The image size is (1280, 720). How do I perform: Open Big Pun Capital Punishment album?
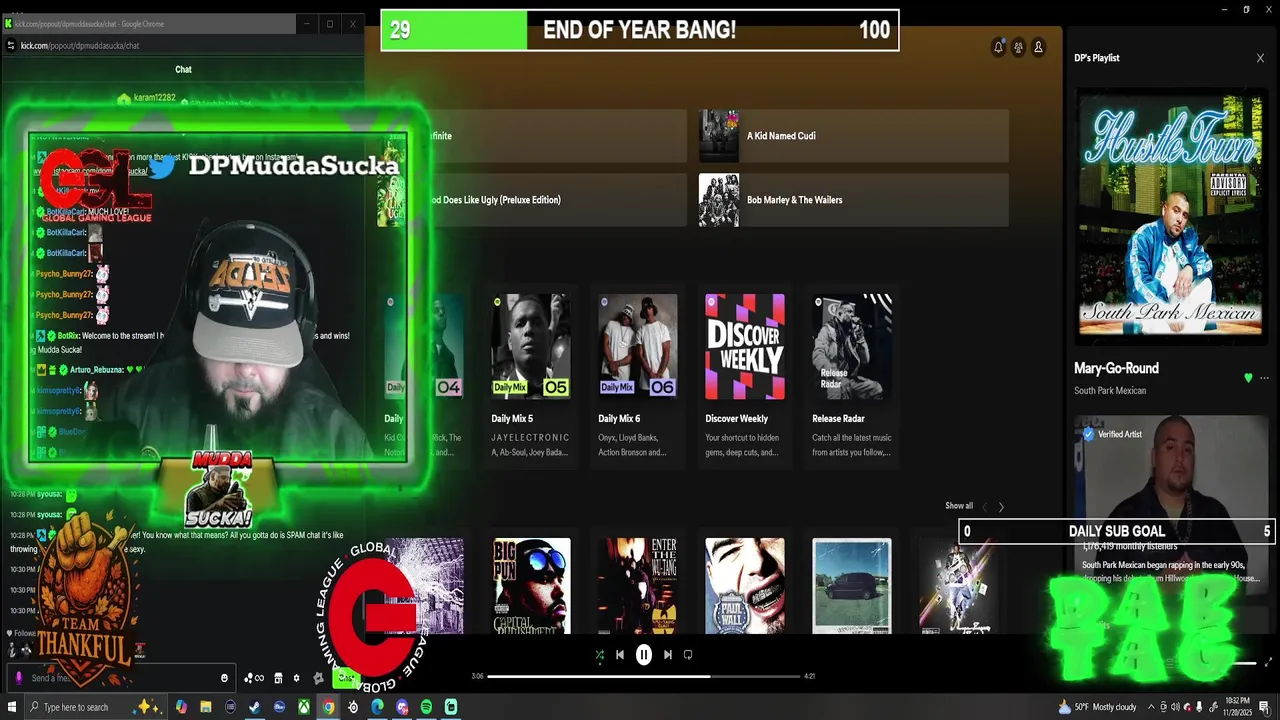coord(532,586)
